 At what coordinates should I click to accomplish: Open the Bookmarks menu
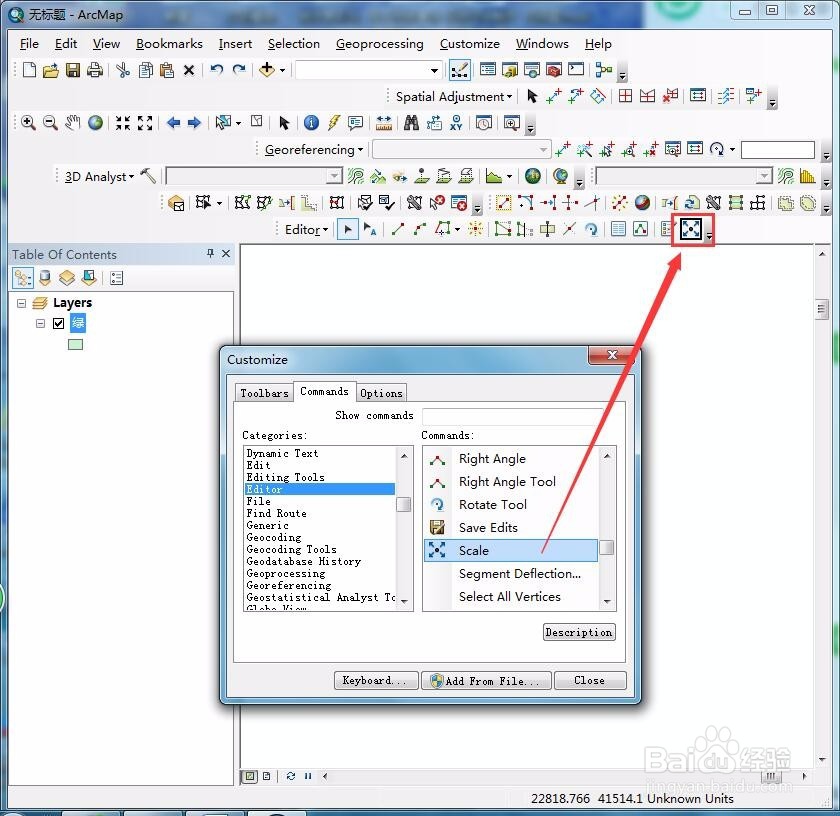[169, 44]
